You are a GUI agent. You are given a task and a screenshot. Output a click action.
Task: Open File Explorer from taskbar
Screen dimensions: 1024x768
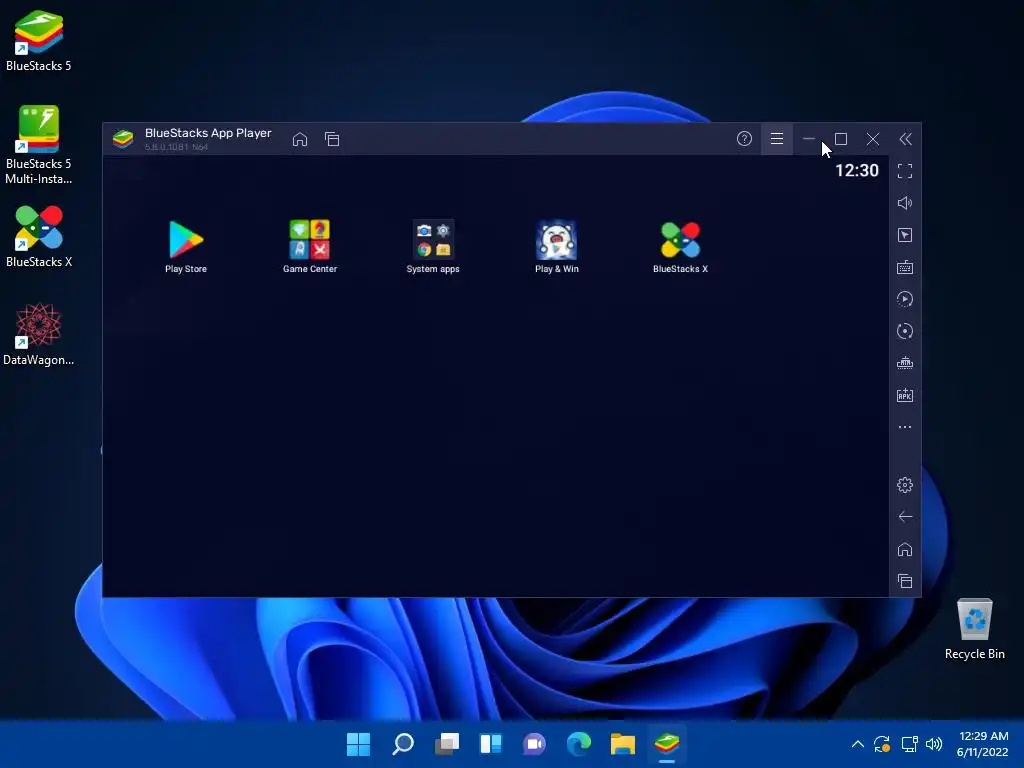click(622, 744)
